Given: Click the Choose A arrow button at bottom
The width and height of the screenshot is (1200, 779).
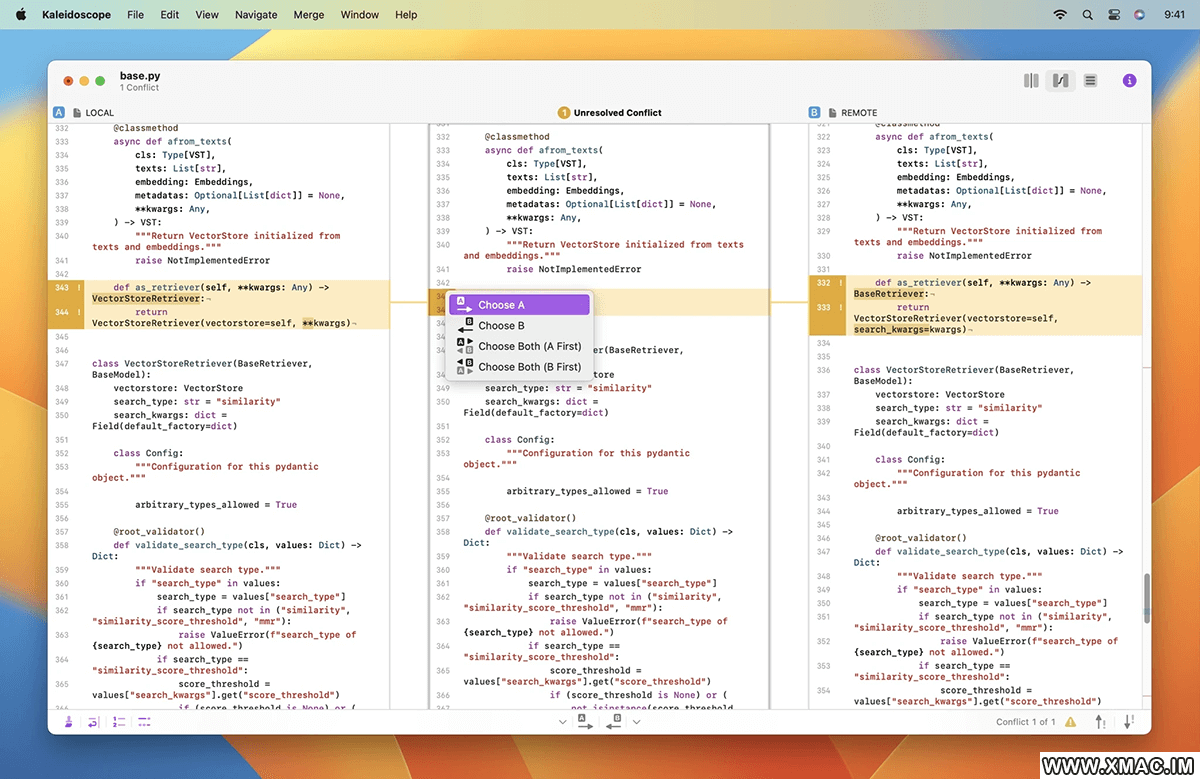Looking at the screenshot, I should click(x=585, y=721).
